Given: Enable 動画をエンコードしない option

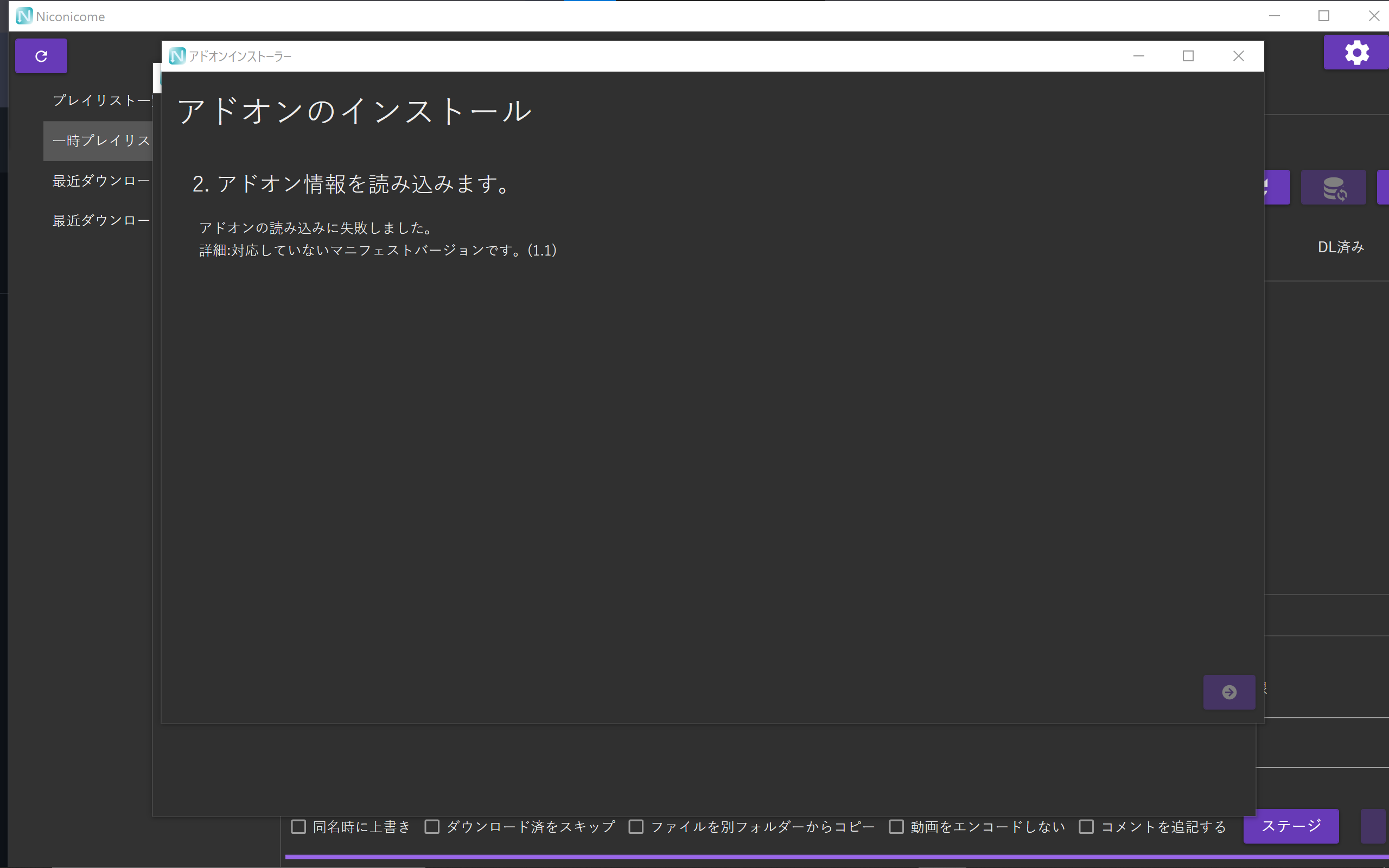Looking at the screenshot, I should click(897, 827).
